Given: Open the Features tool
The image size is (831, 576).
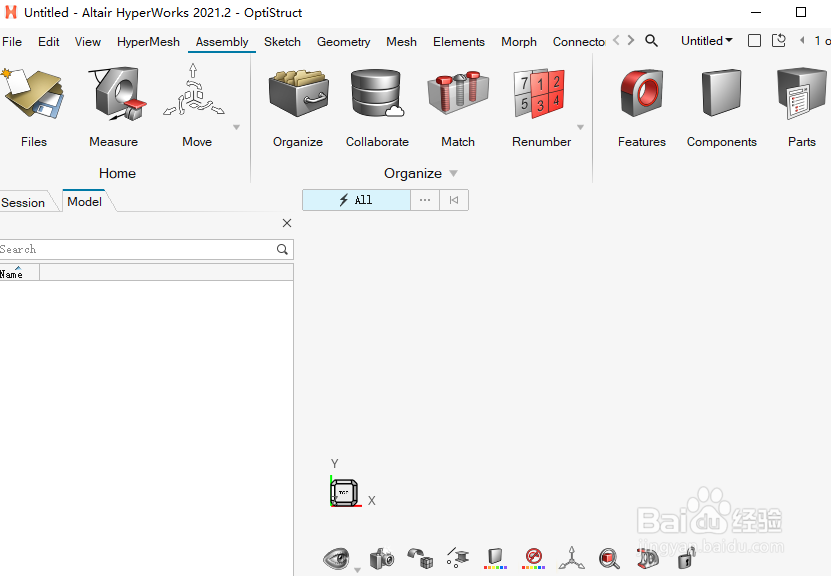Looking at the screenshot, I should [x=641, y=105].
